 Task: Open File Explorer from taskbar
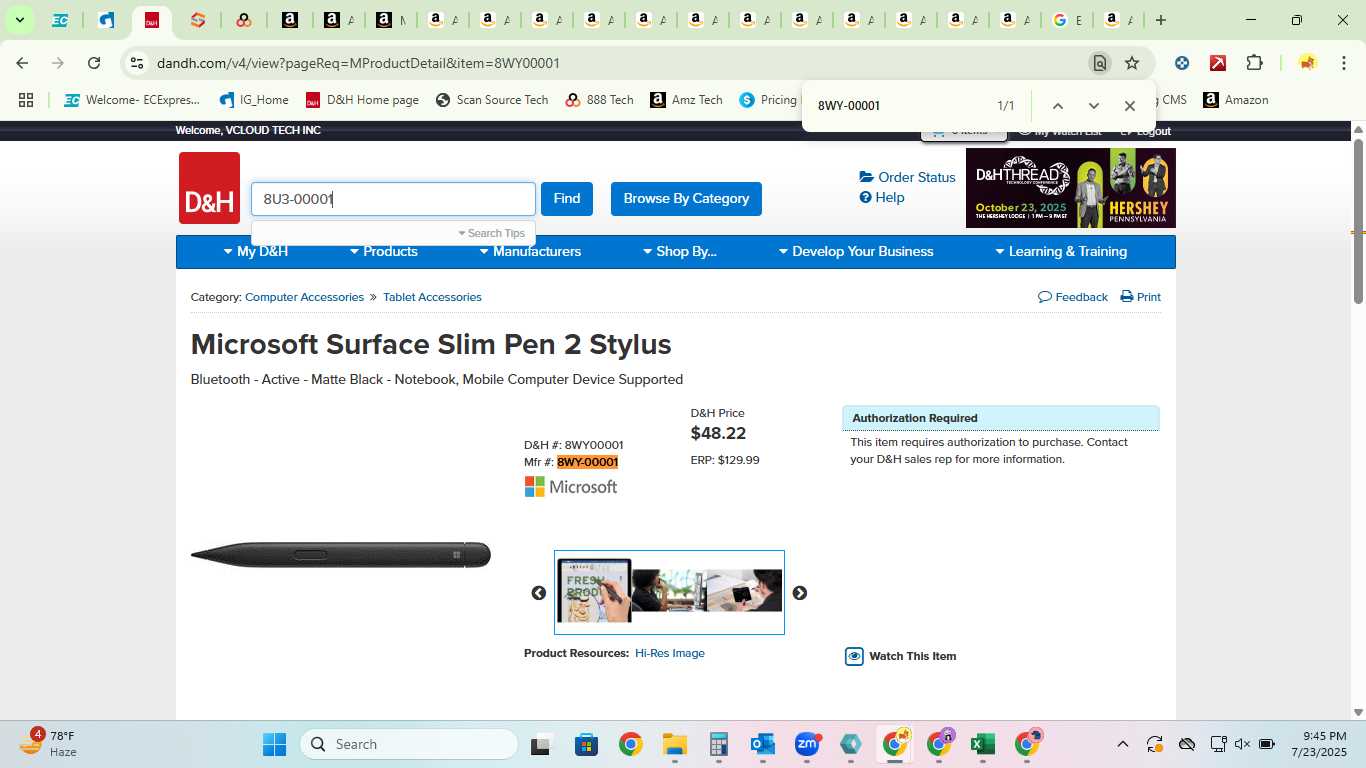[674, 744]
